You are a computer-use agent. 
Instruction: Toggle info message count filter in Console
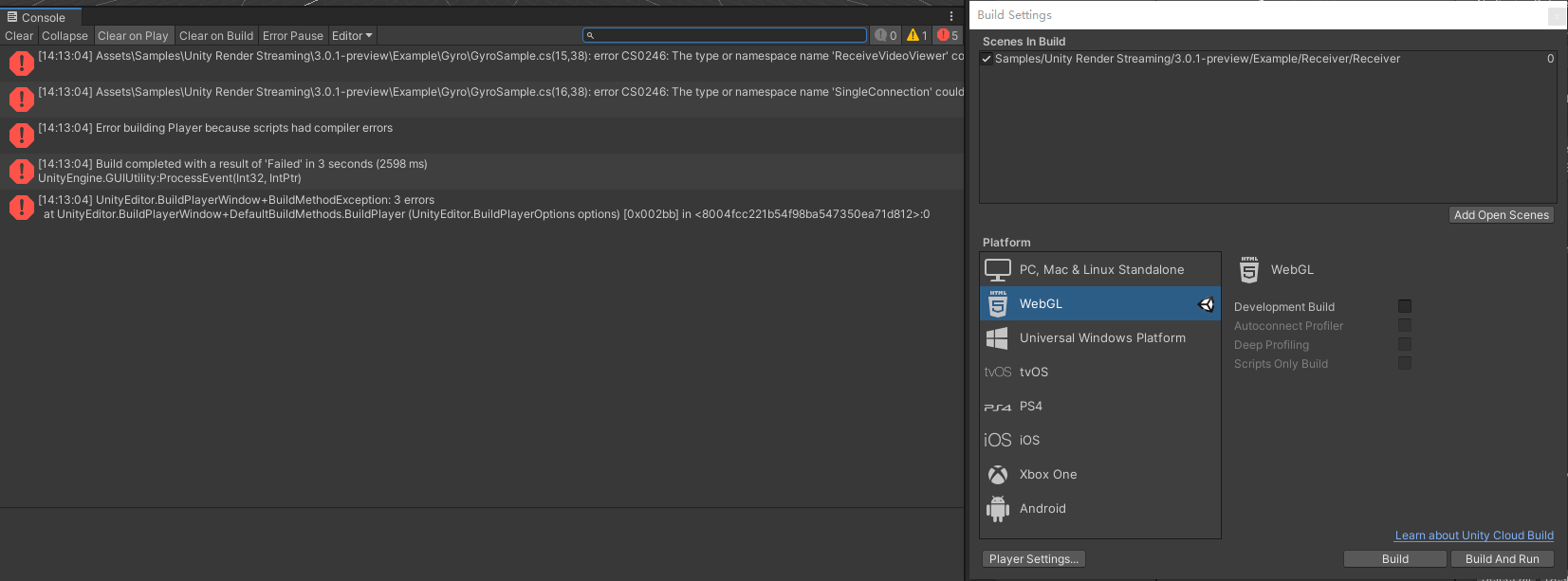click(886, 35)
